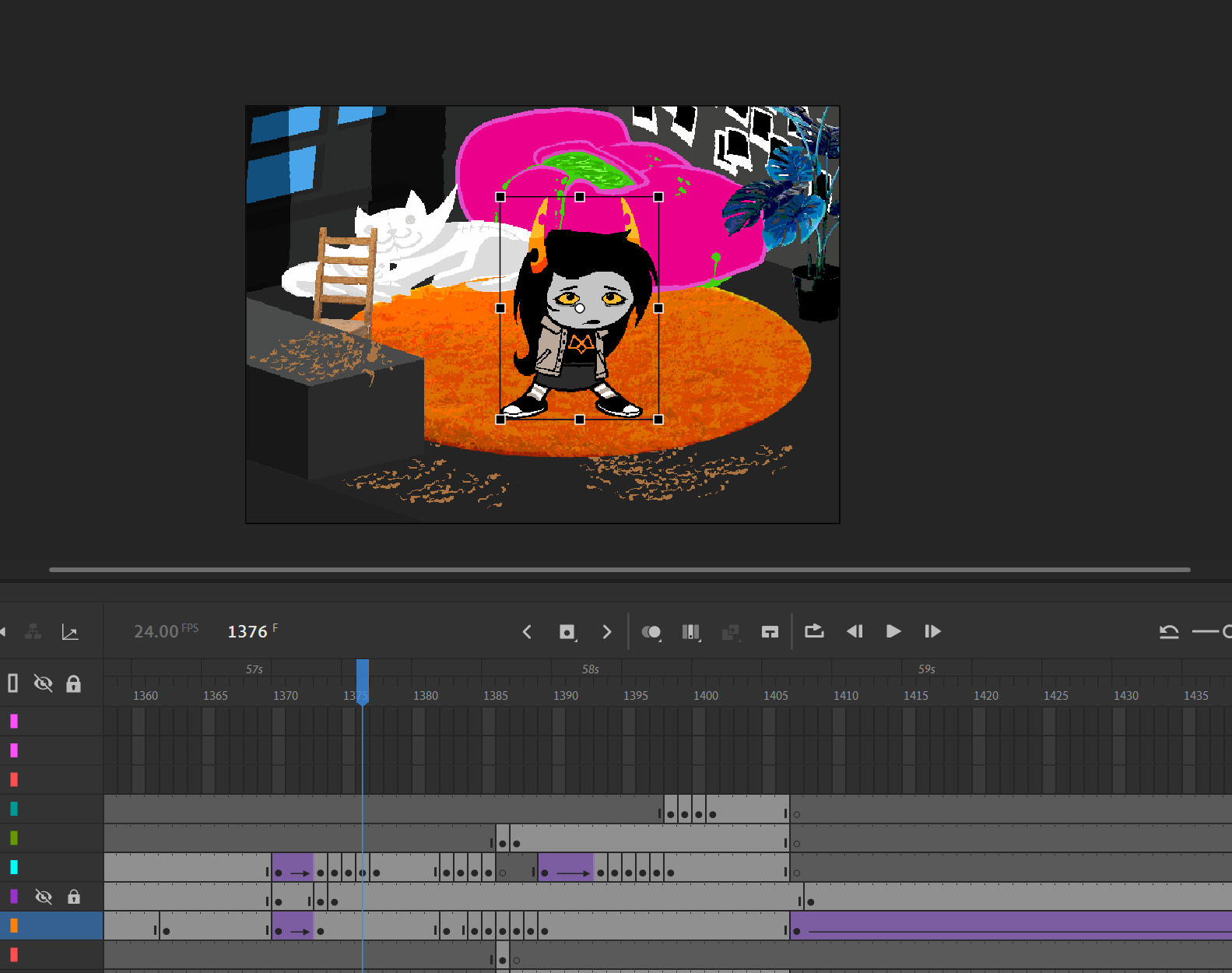This screenshot has width=1232, height=973.
Task: Click the top-left selection handle on stage
Action: coord(500,197)
